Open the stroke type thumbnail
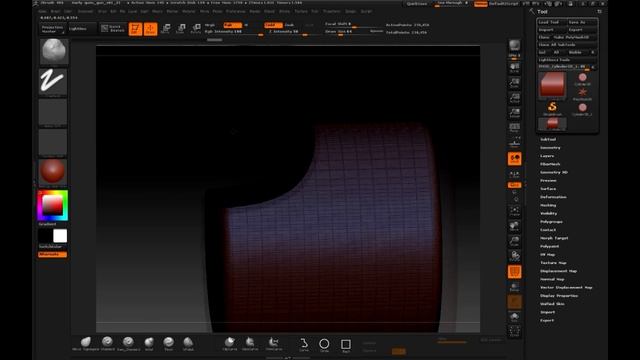Image resolution: width=640 pixels, height=360 pixels. [53, 81]
